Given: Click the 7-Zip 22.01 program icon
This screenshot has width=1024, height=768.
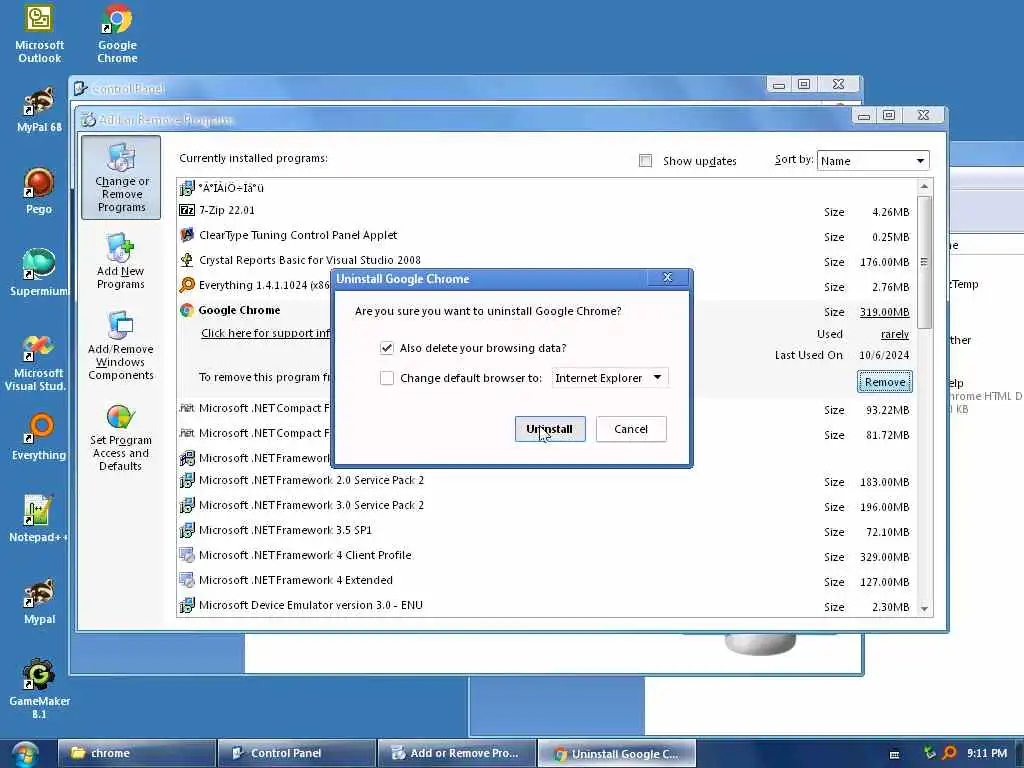Looking at the screenshot, I should (187, 210).
